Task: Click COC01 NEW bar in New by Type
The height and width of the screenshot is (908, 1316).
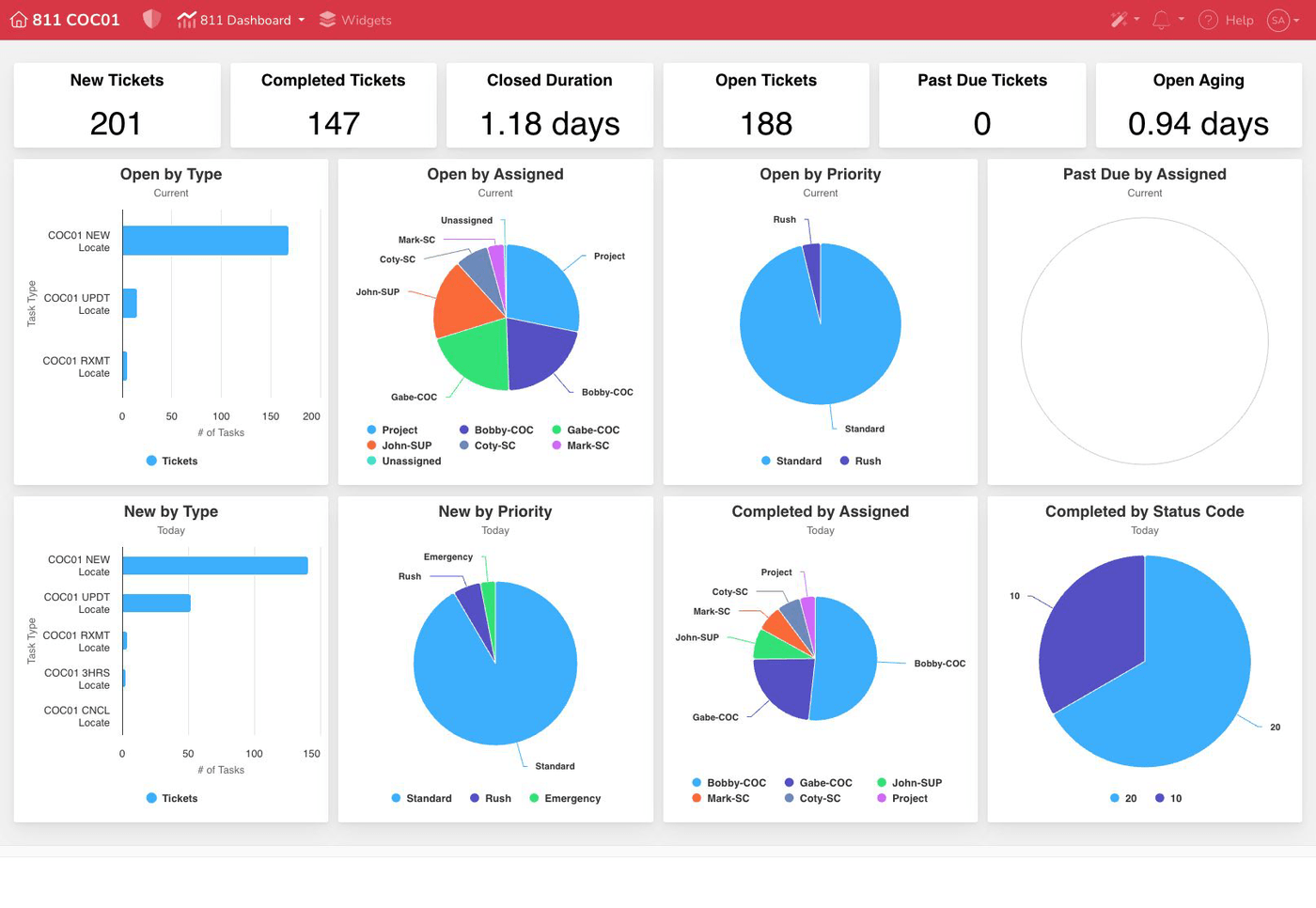Action: coord(215,565)
